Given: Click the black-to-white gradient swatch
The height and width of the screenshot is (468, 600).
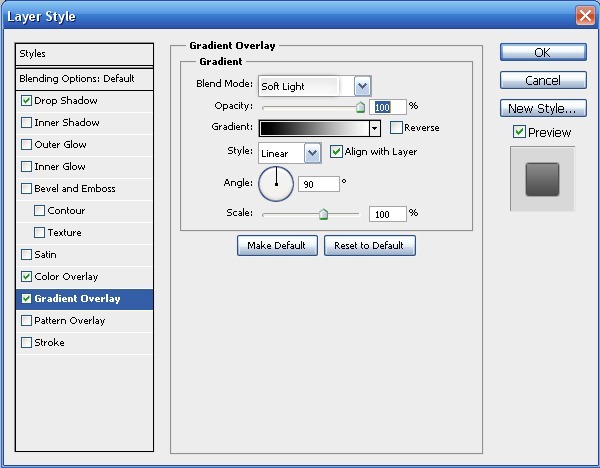Looking at the screenshot, I should coord(314,128).
